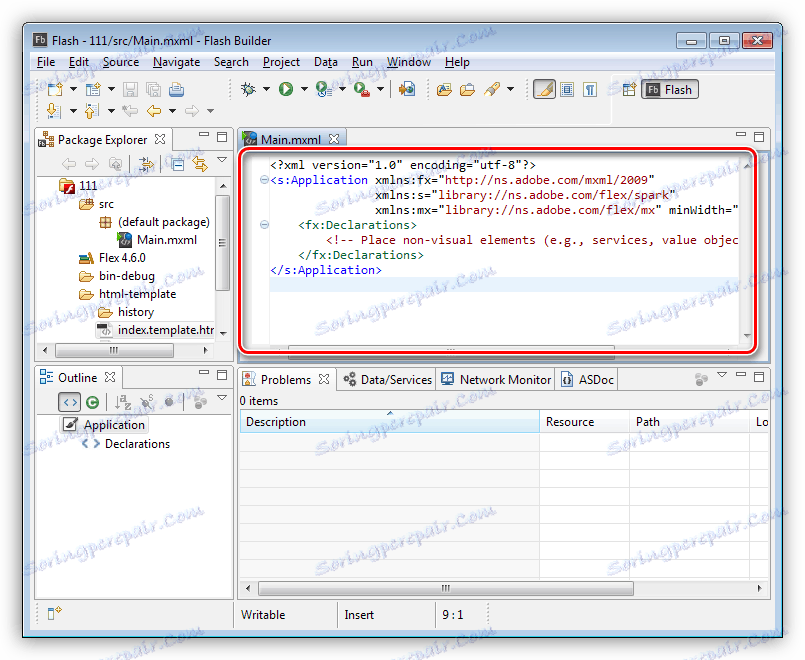The width and height of the screenshot is (805, 660).
Task: Open the Back history dropdown arrow
Action: tap(172, 111)
